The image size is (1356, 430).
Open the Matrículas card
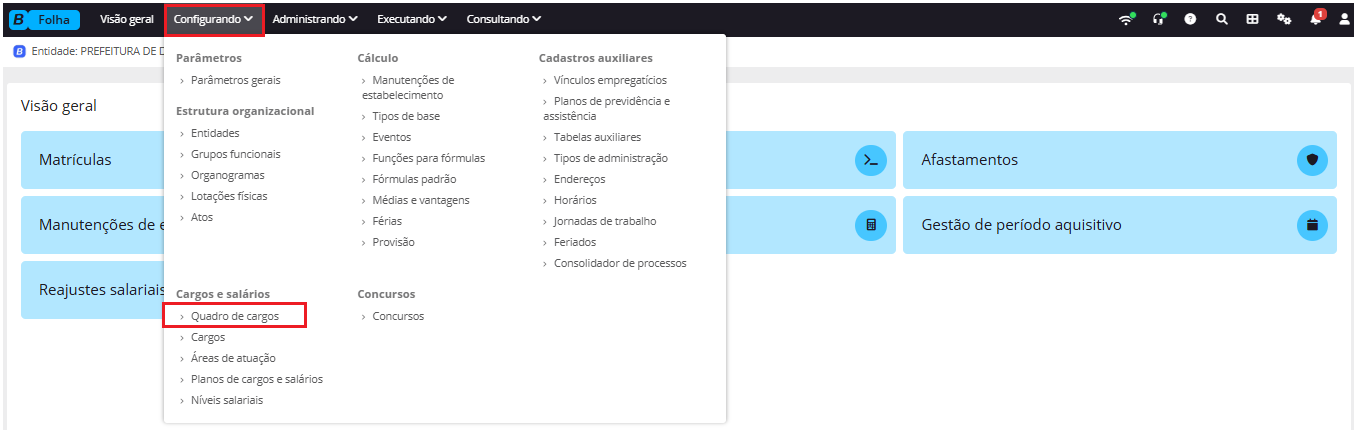tap(92, 160)
